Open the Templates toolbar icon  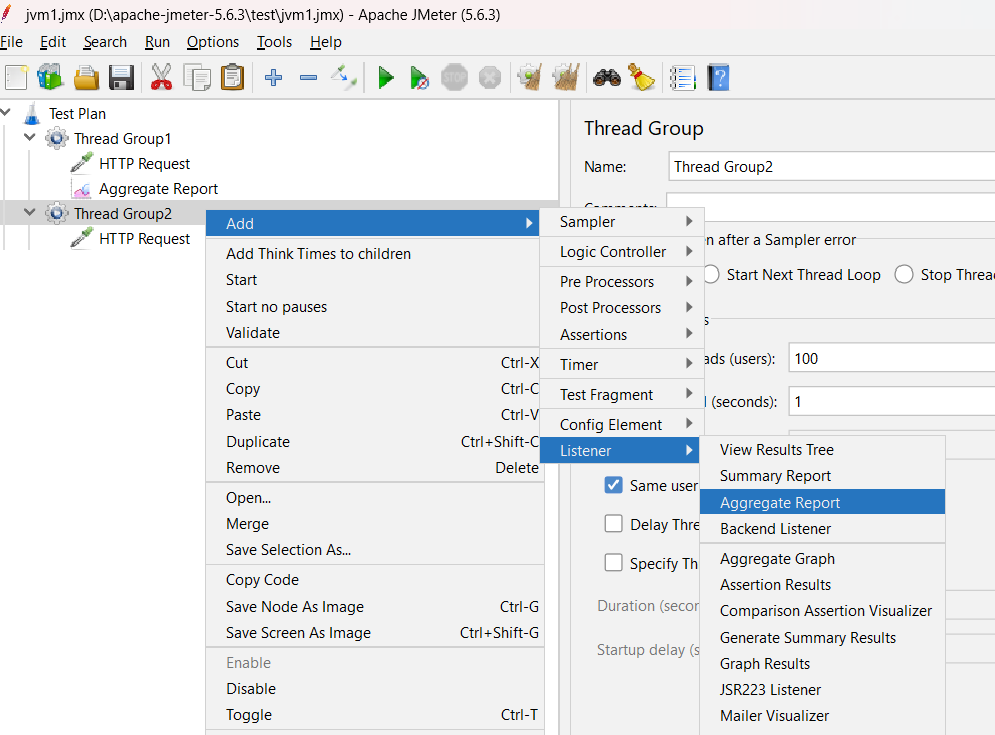pos(50,78)
